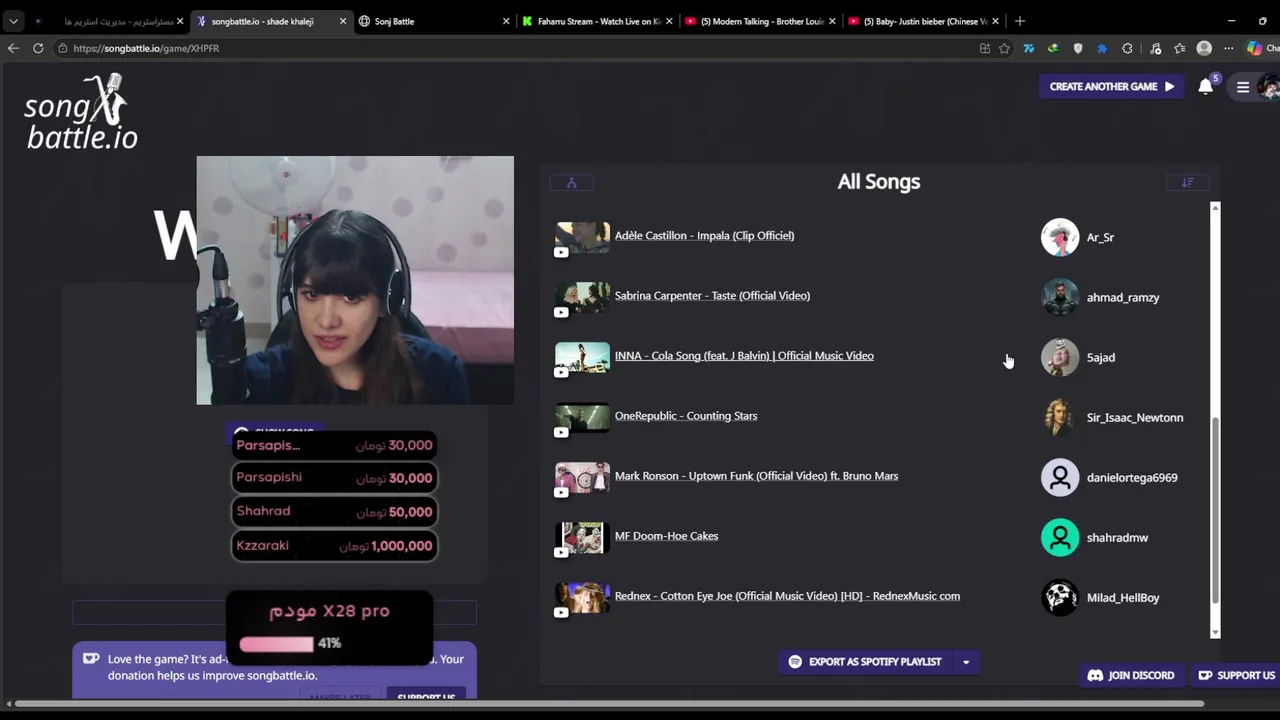1280x720 pixels.
Task: Open the Copilot icon in toolbar
Action: pyautogui.click(x=1254, y=48)
